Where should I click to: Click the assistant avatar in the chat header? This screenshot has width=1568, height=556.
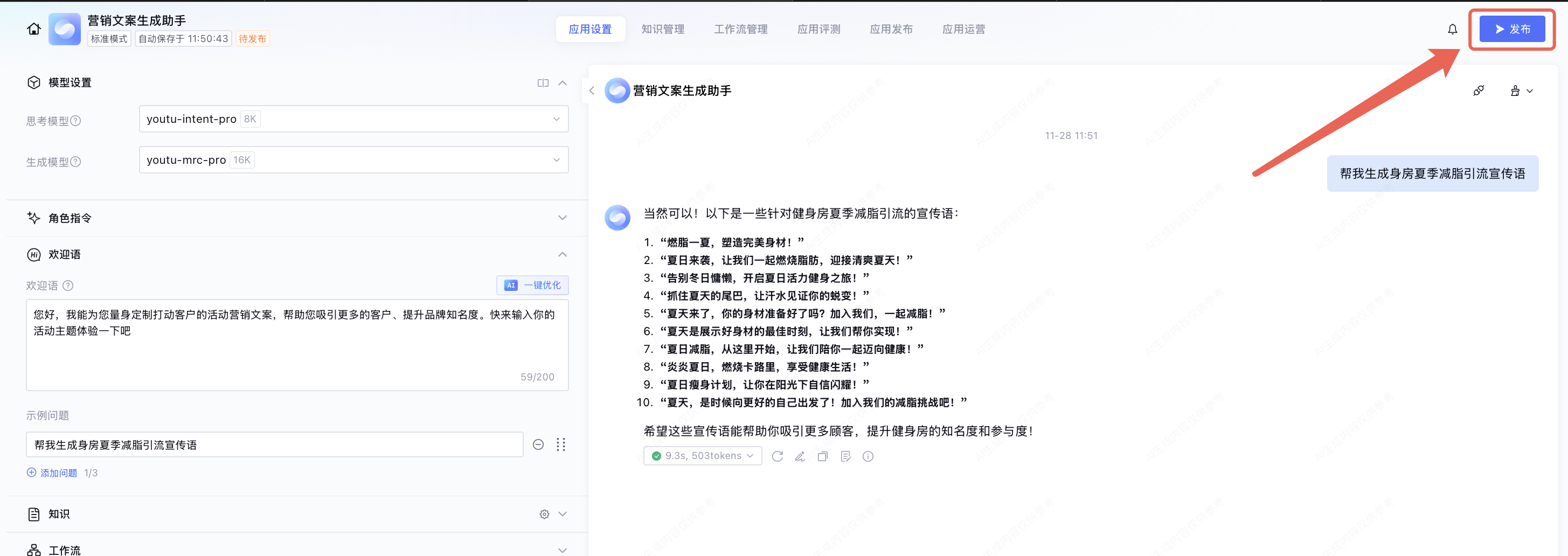[617, 91]
